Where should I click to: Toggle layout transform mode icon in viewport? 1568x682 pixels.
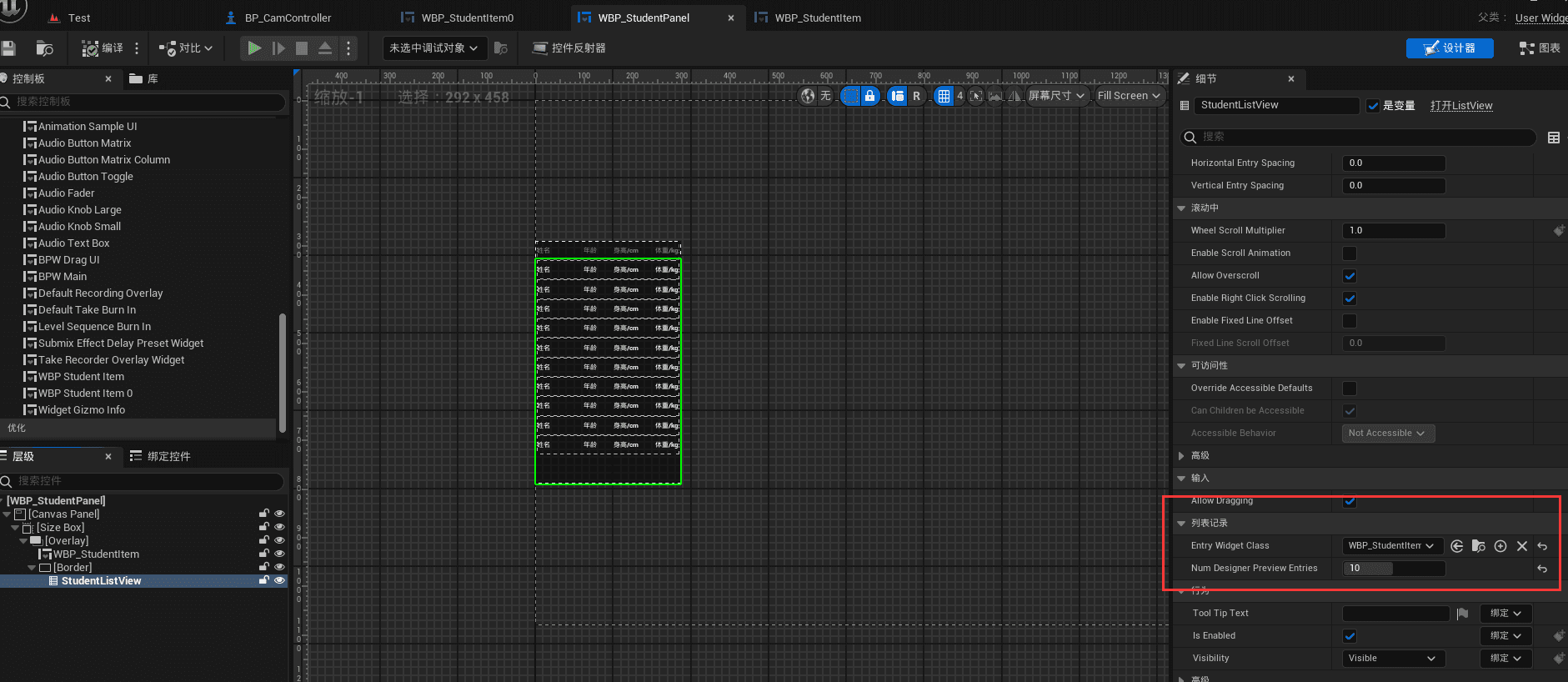coord(897,96)
